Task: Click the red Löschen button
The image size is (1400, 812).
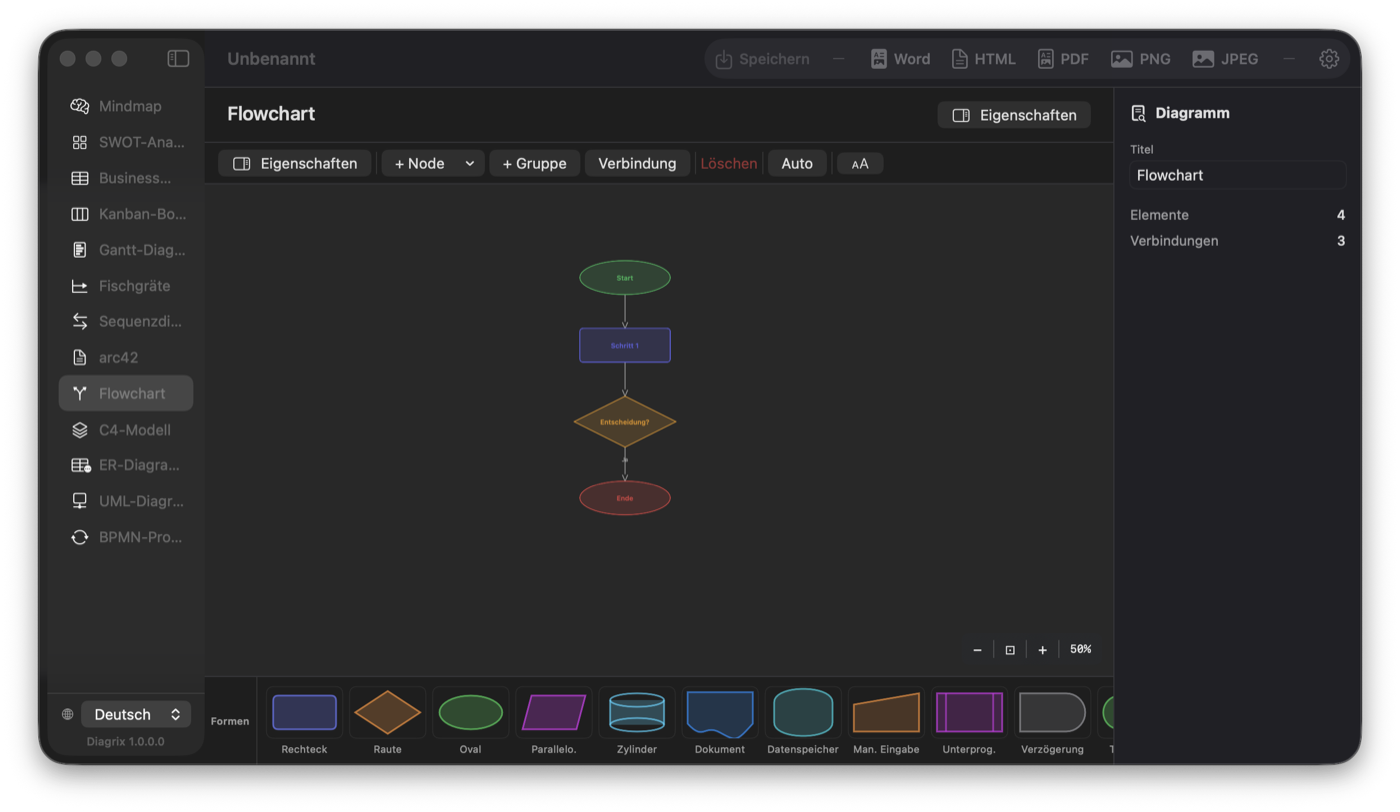Action: [x=729, y=163]
